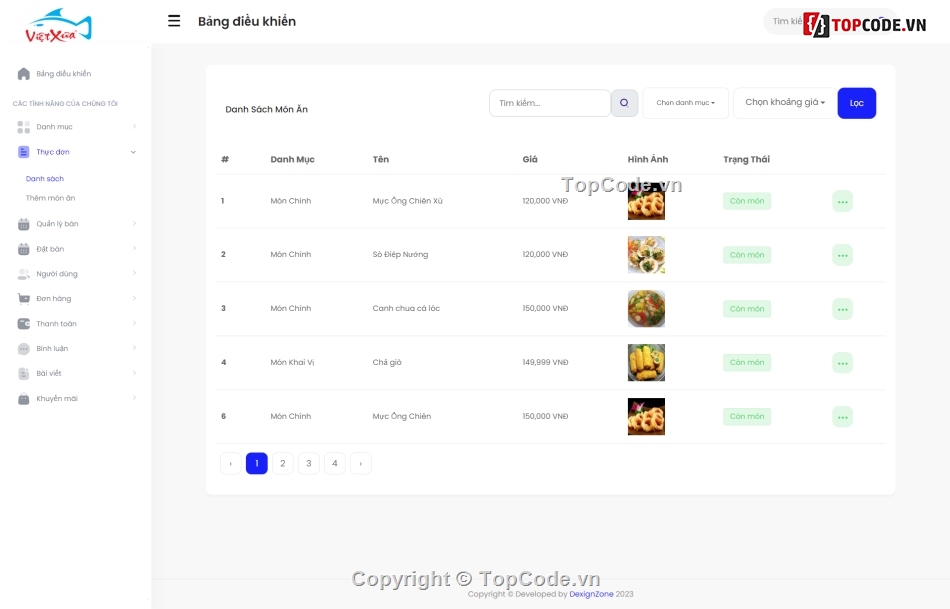Click the Hình Ảnh column header

click(x=648, y=159)
